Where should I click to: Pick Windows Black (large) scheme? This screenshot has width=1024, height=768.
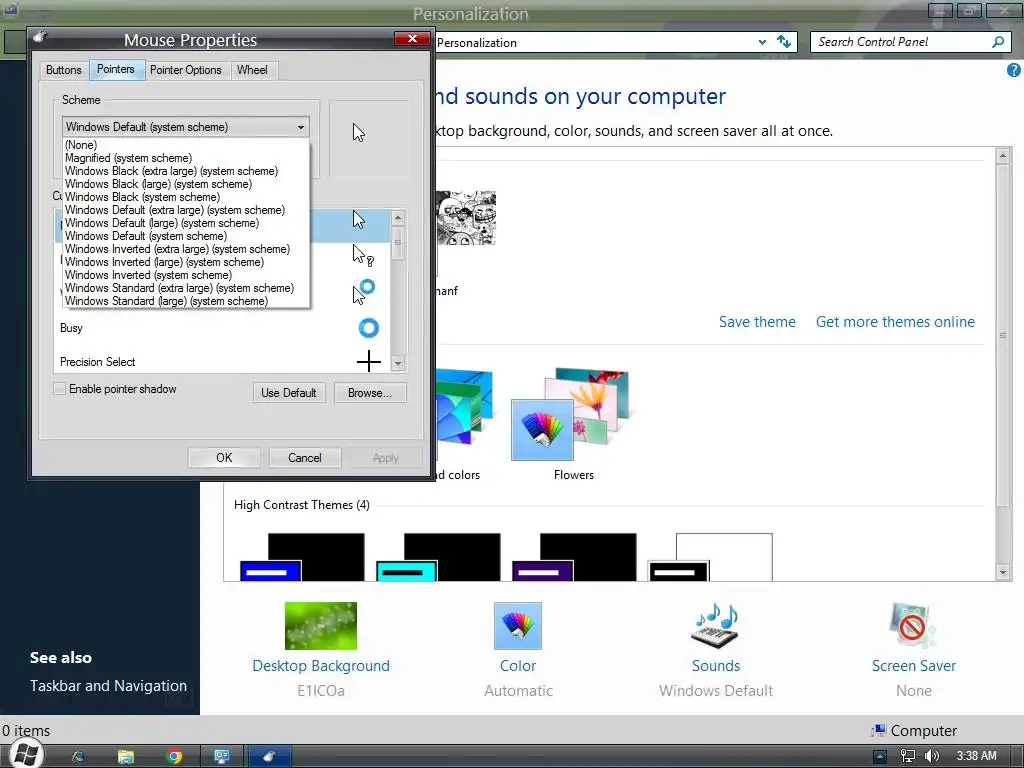(186, 184)
